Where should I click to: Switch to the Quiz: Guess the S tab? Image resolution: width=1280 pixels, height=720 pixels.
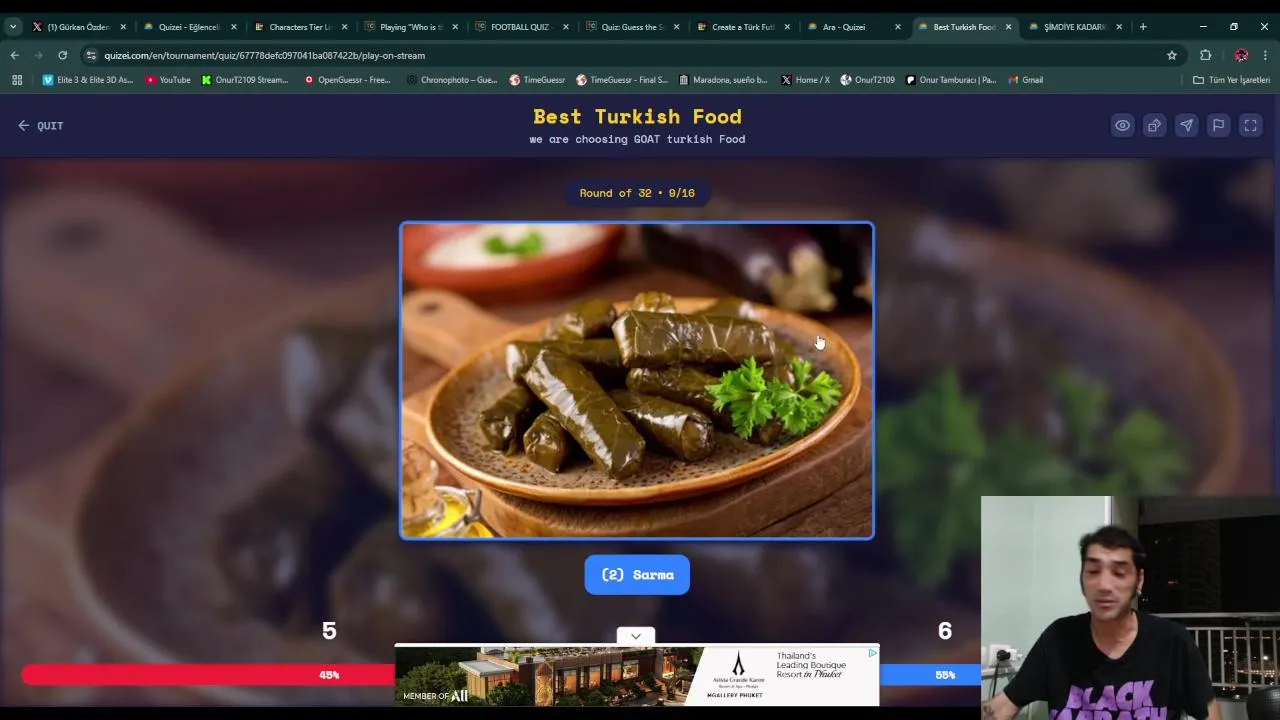point(632,27)
